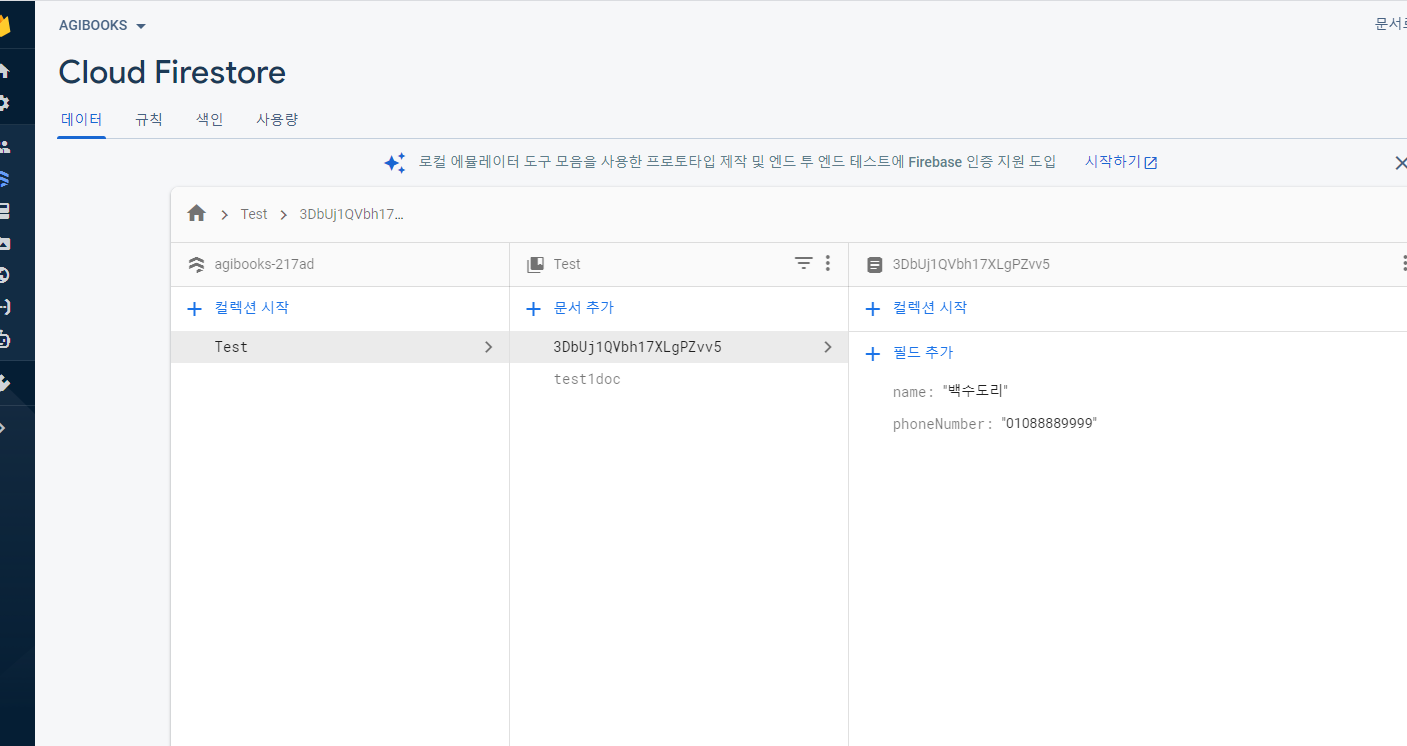Click the phoneNumber value "01088889999"

click(x=1049, y=424)
